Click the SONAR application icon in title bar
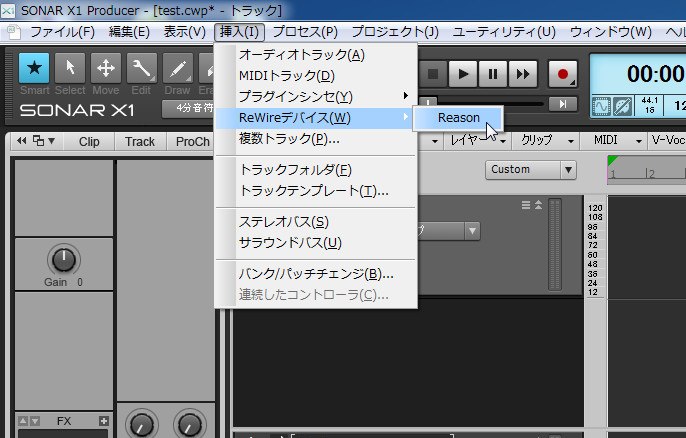This screenshot has height=438, width=686. click(8, 11)
